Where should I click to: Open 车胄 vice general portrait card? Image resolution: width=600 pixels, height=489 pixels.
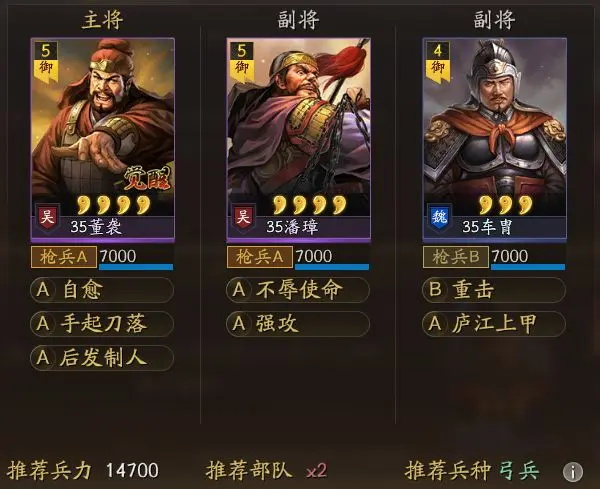[x=494, y=140]
